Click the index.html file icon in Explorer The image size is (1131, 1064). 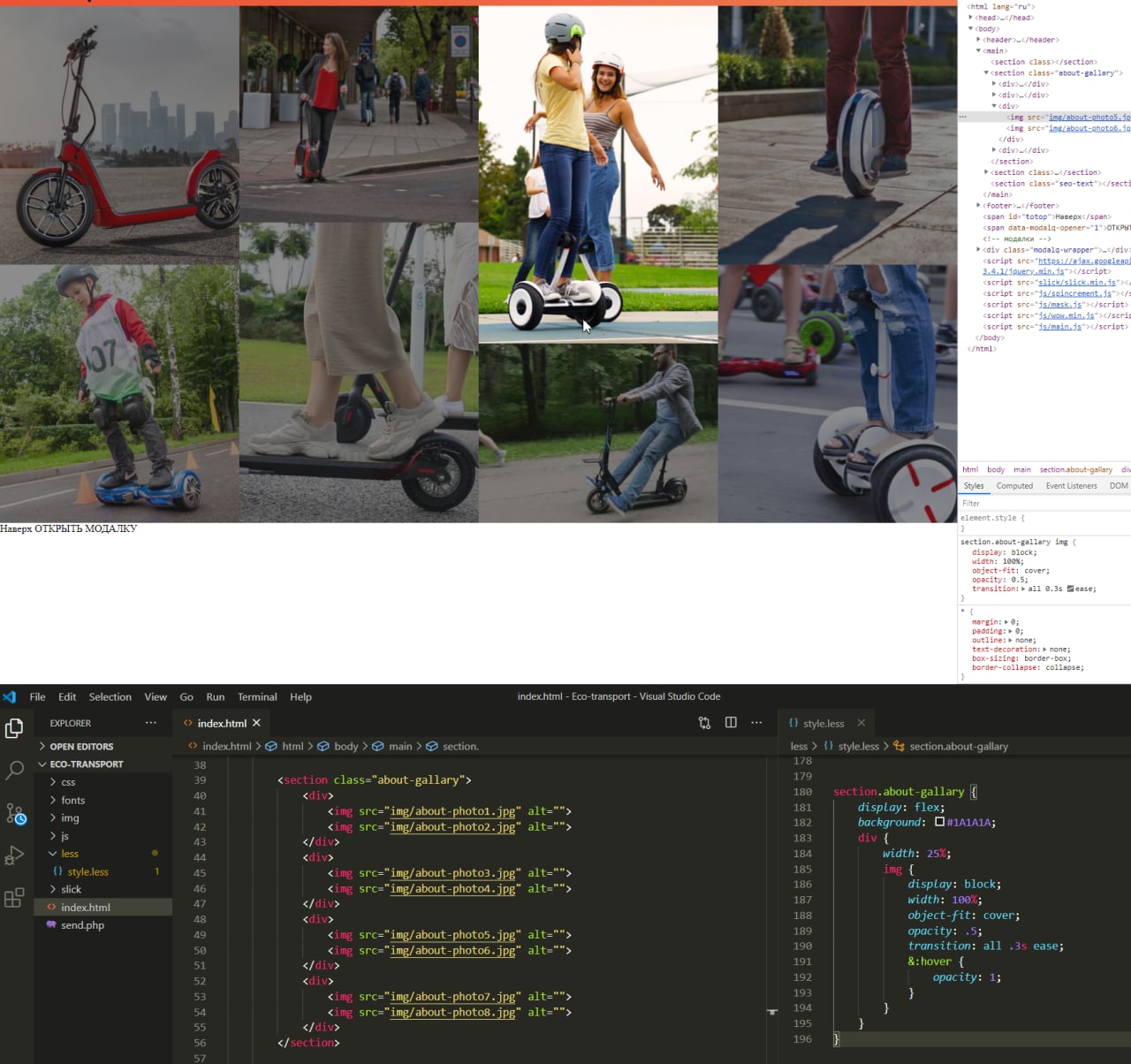[x=51, y=907]
